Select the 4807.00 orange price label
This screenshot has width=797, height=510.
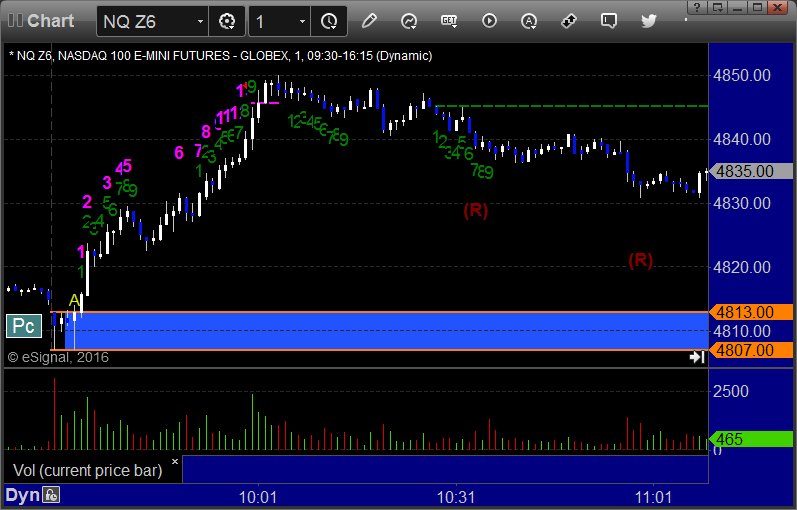[x=751, y=350]
